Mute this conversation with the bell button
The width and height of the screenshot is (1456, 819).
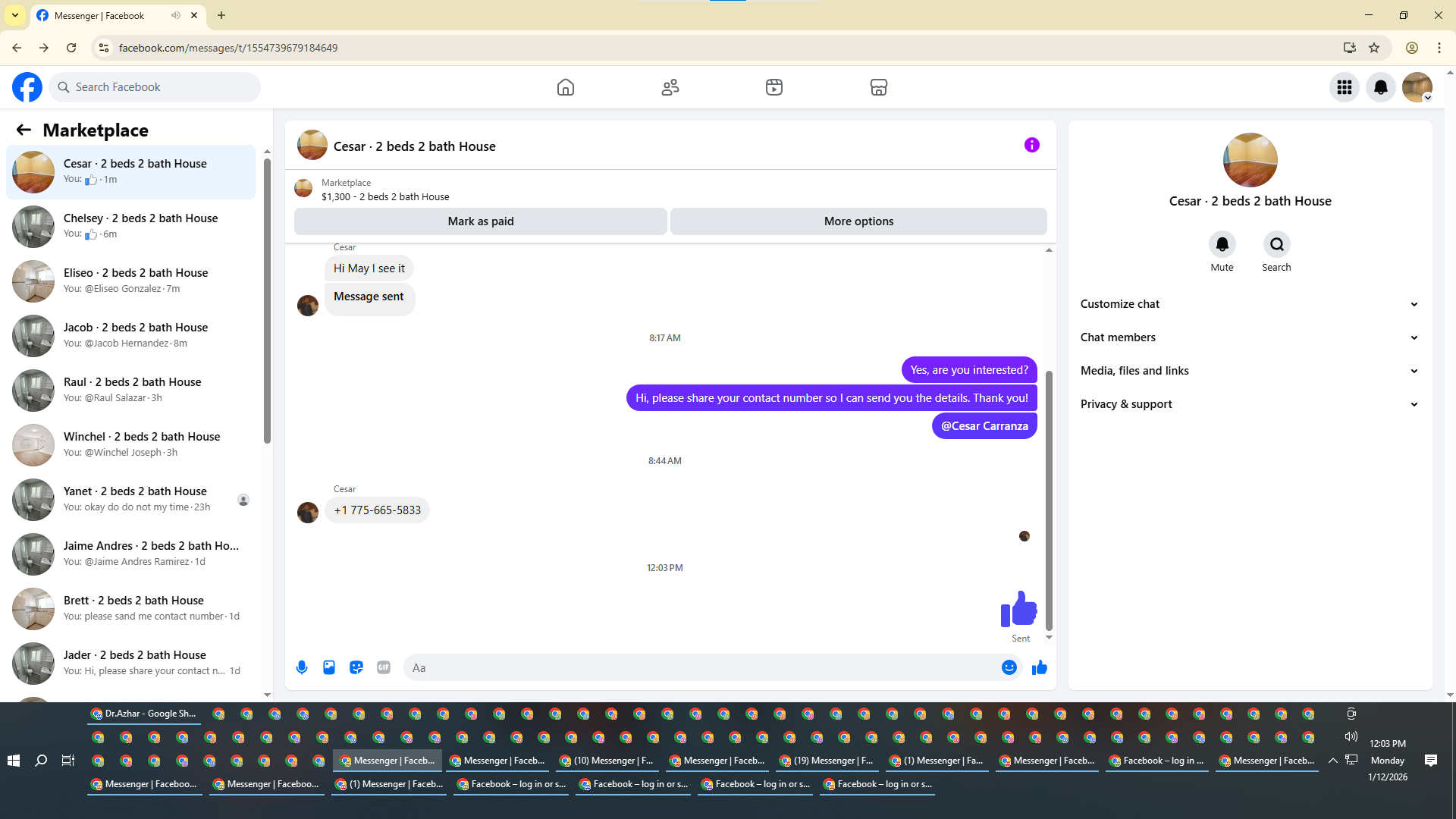[1222, 244]
